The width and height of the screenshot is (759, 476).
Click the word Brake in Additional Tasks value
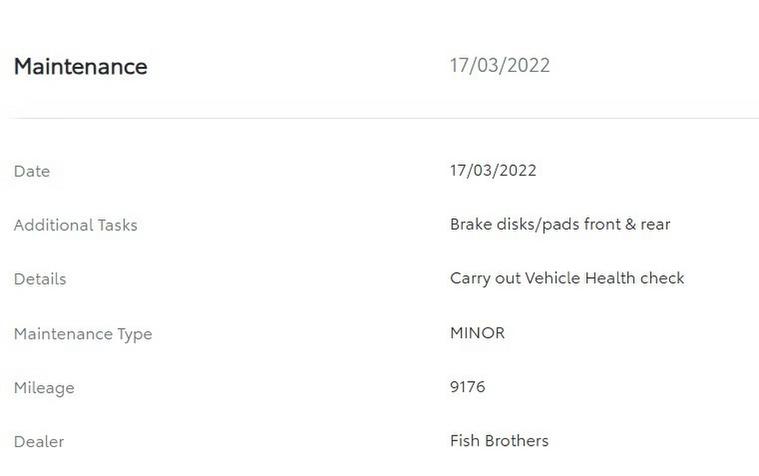tap(471, 224)
